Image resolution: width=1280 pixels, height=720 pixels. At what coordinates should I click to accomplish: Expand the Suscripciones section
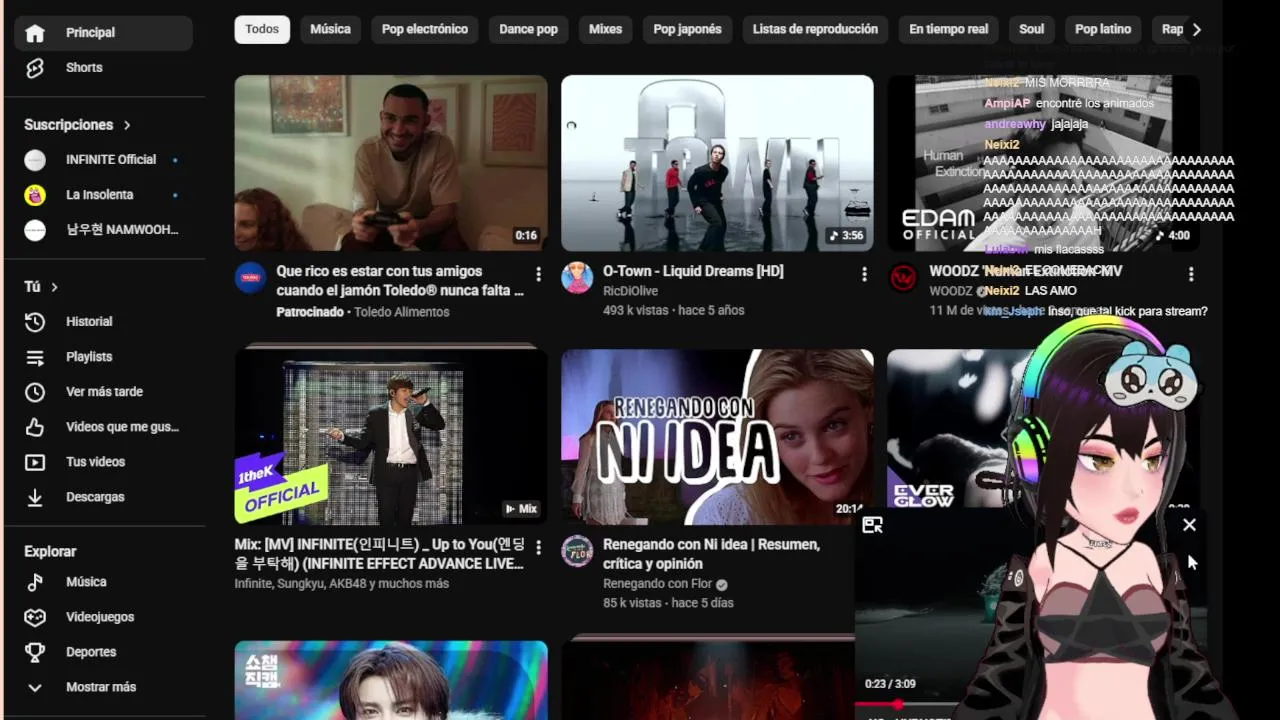tap(127, 125)
